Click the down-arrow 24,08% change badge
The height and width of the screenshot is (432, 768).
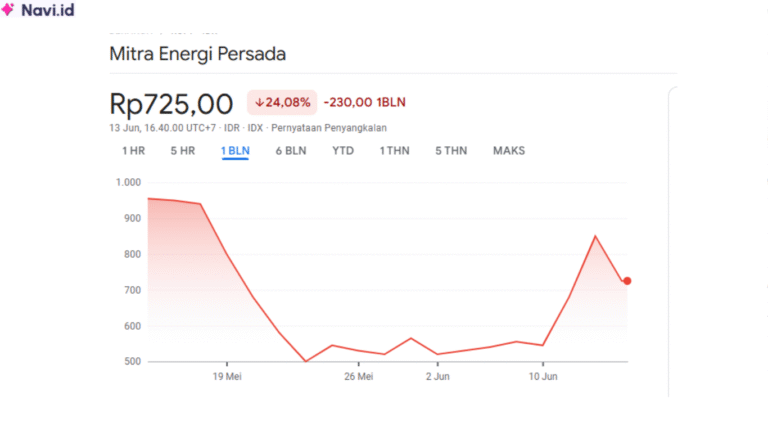pos(282,102)
